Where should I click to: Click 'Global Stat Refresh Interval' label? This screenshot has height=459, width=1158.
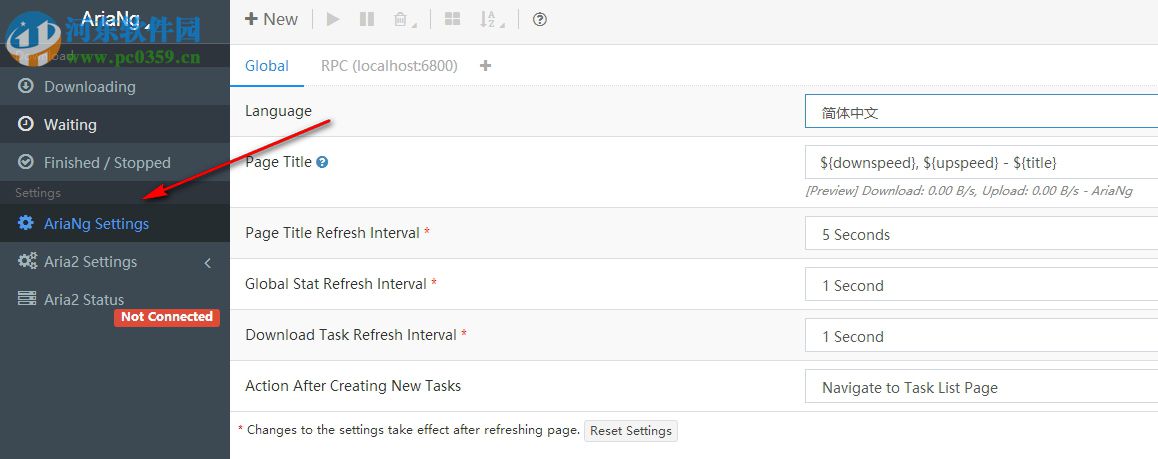click(x=336, y=283)
